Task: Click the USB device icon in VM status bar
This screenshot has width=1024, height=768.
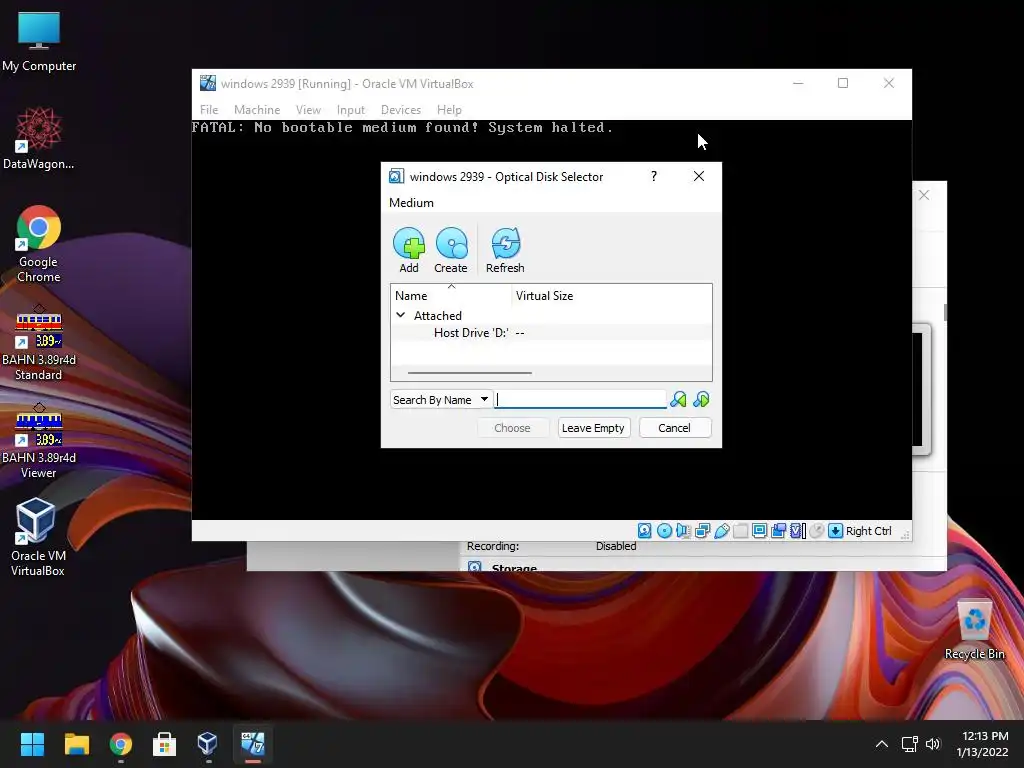Action: coord(722,531)
